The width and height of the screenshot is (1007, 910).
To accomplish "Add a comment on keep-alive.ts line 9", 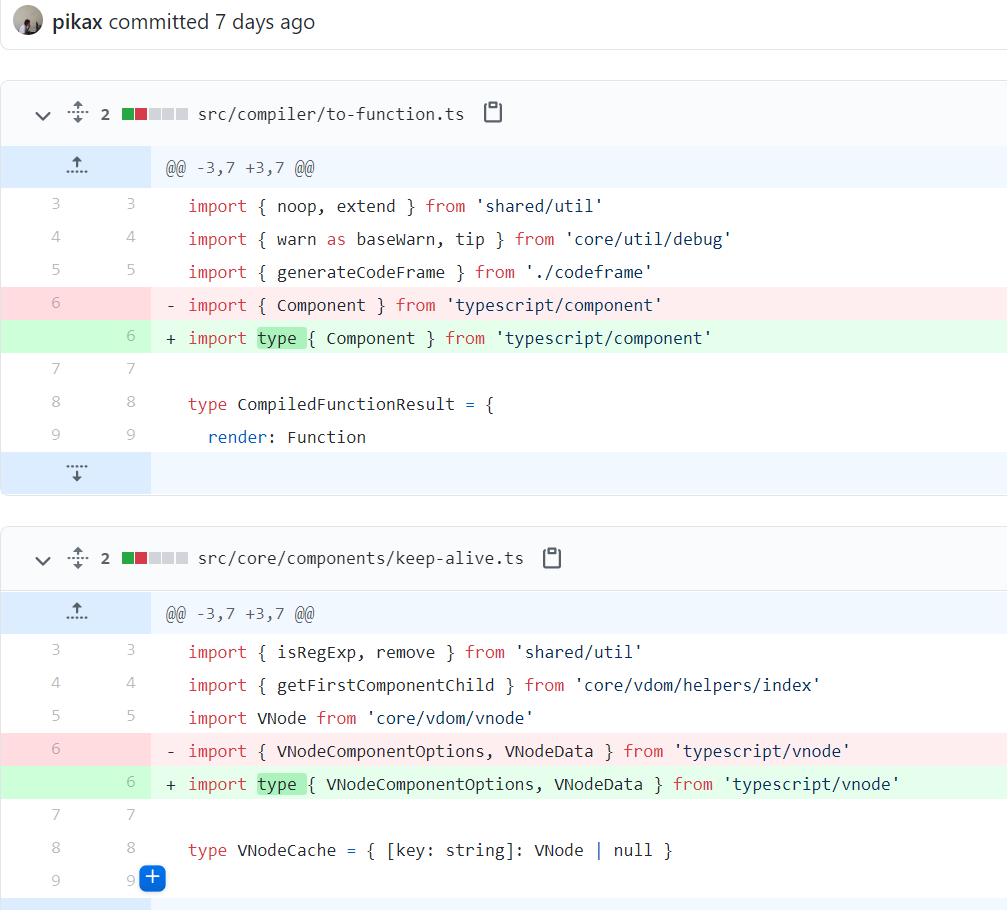I will [x=152, y=879].
